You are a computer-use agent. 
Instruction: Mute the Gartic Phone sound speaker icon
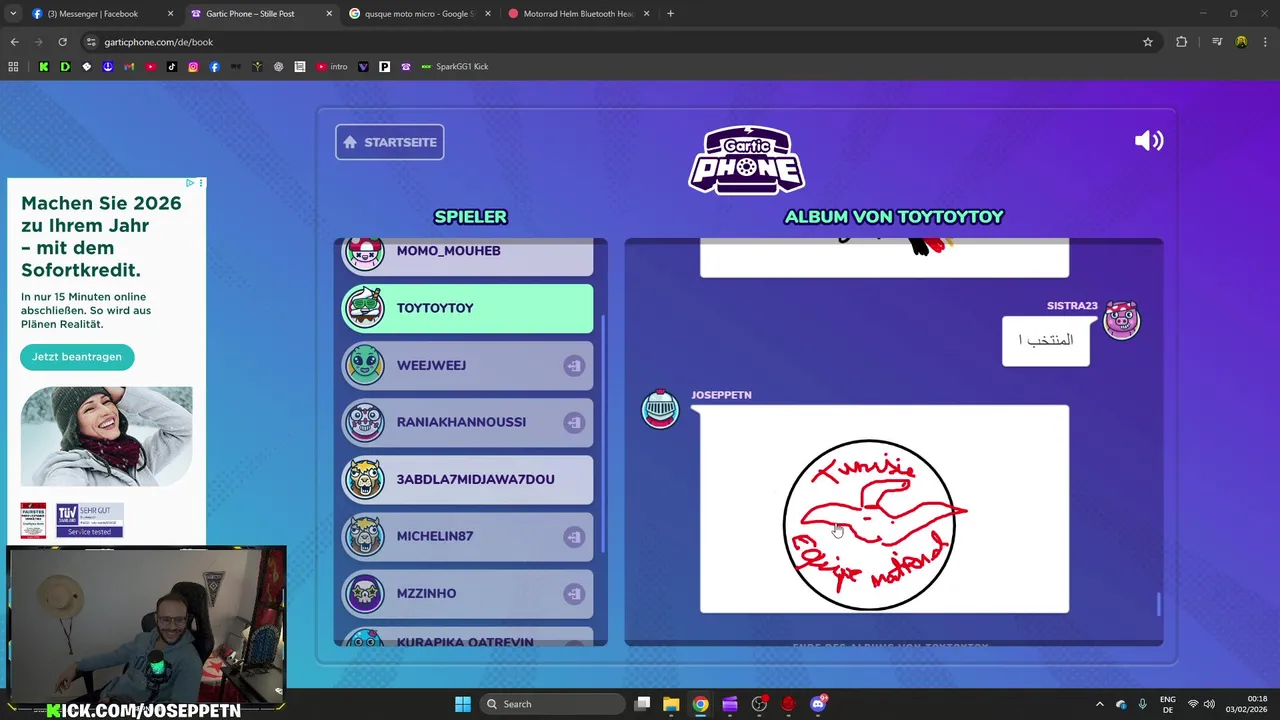1149,141
